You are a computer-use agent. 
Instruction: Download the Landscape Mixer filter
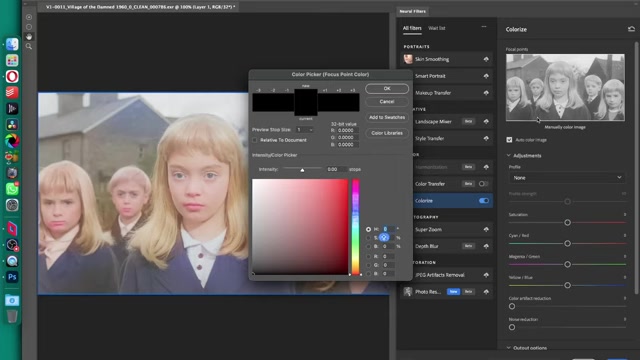pyautogui.click(x=486, y=121)
